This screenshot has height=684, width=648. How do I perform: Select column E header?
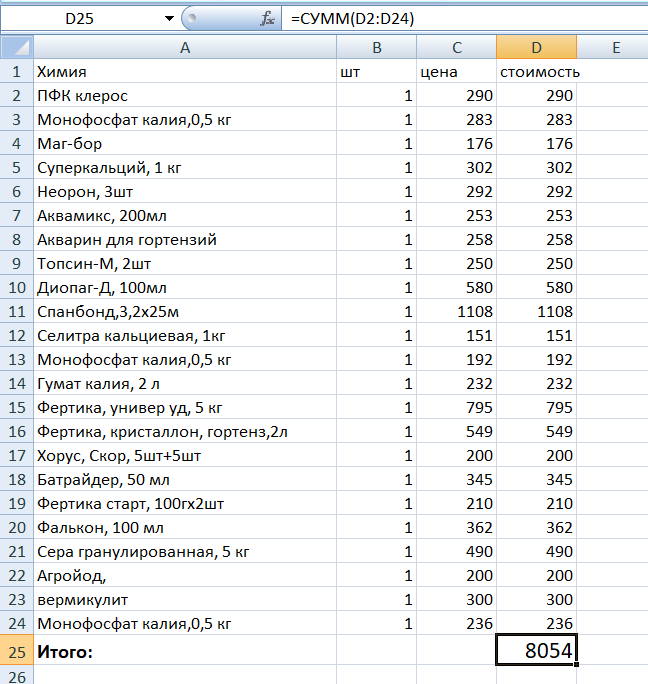click(x=612, y=47)
